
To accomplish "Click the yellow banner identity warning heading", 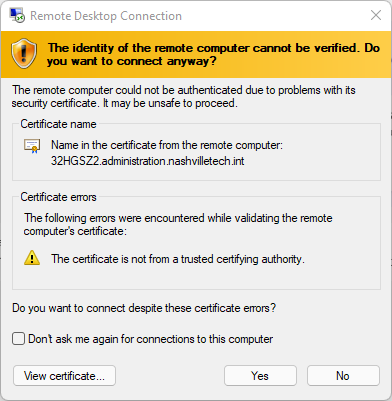I will [x=213, y=54].
